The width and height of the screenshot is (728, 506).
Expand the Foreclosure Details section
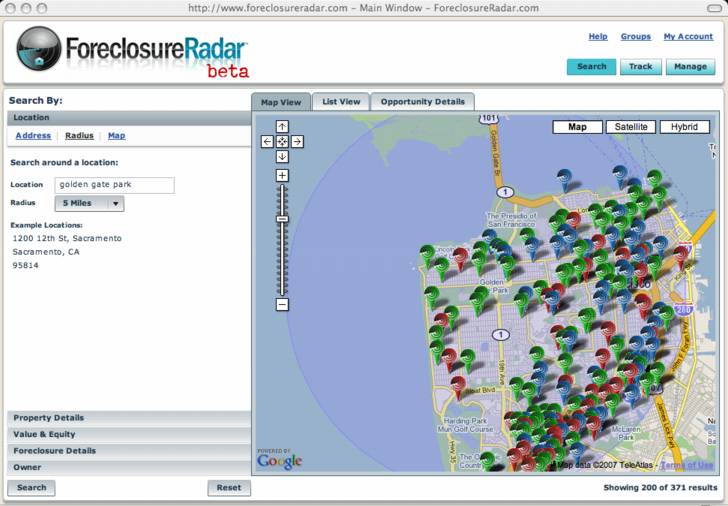[126, 451]
